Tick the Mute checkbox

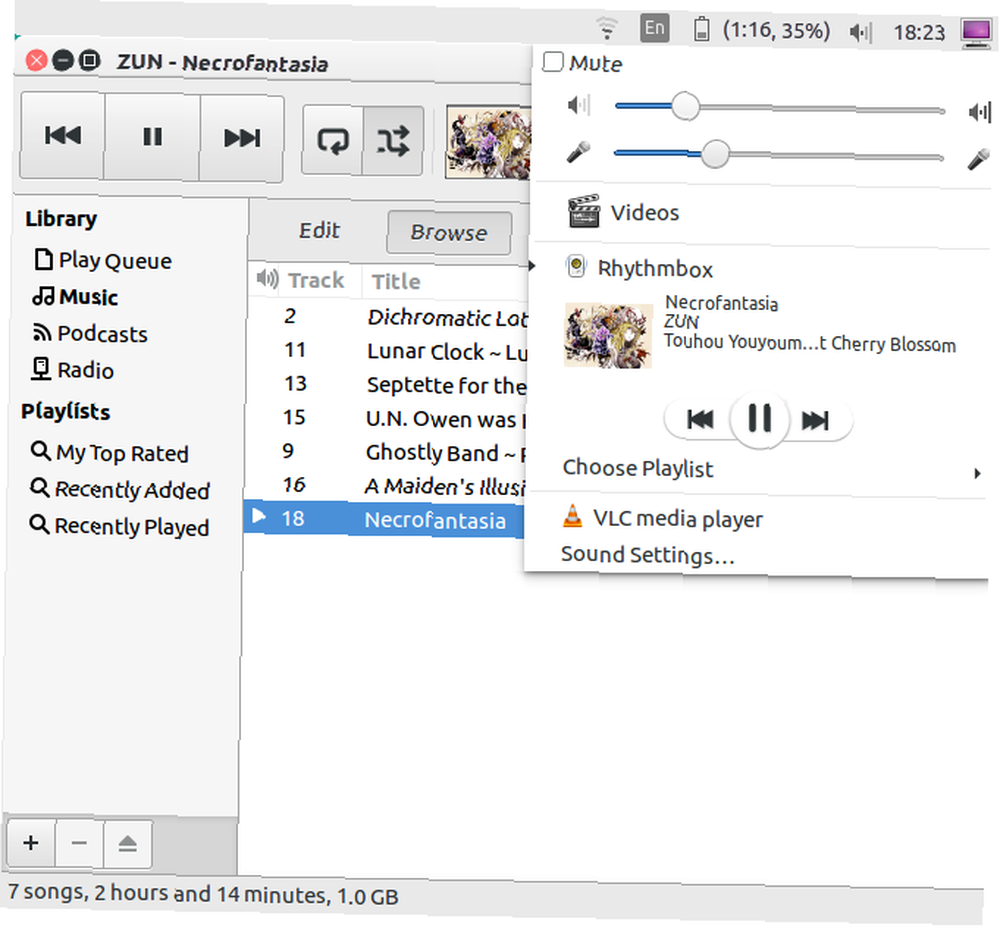click(x=552, y=62)
